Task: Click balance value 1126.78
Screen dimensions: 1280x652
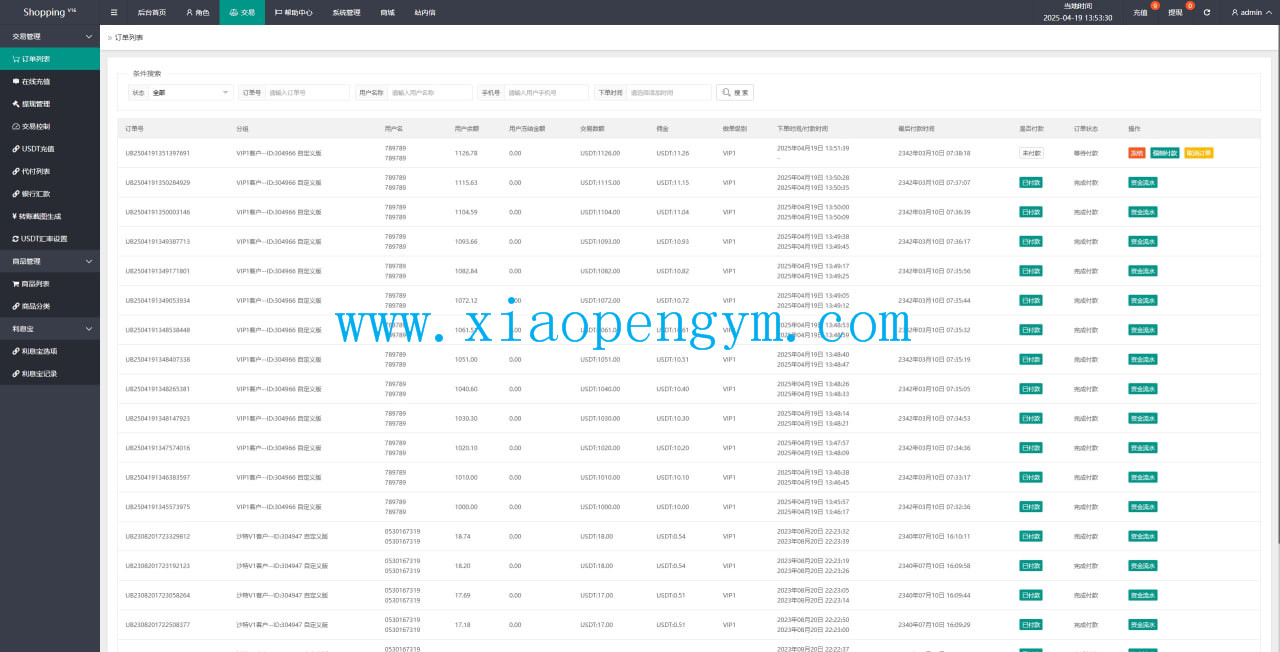Action: pyautogui.click(x=466, y=153)
